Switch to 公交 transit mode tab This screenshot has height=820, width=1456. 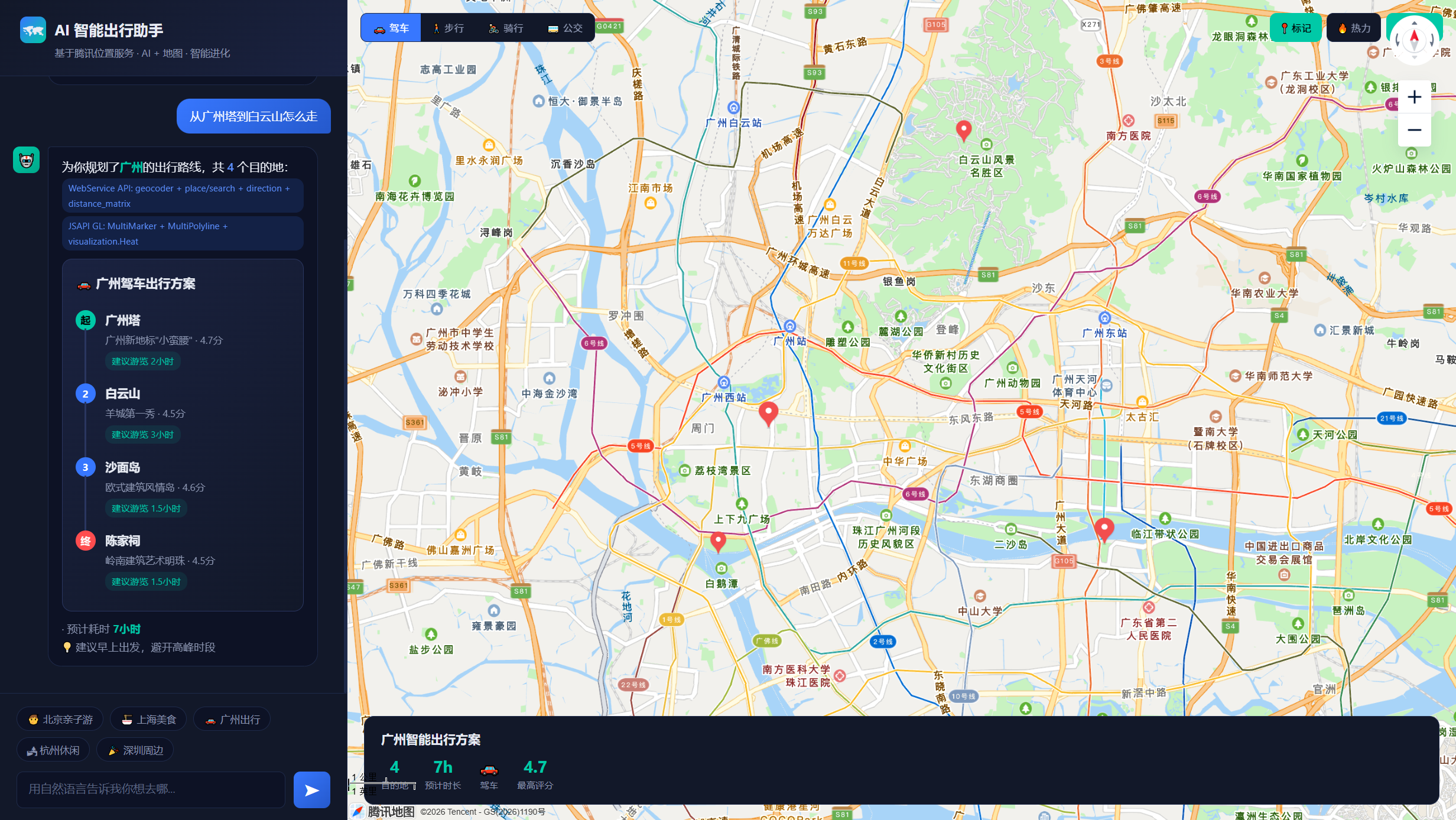pyautogui.click(x=565, y=28)
